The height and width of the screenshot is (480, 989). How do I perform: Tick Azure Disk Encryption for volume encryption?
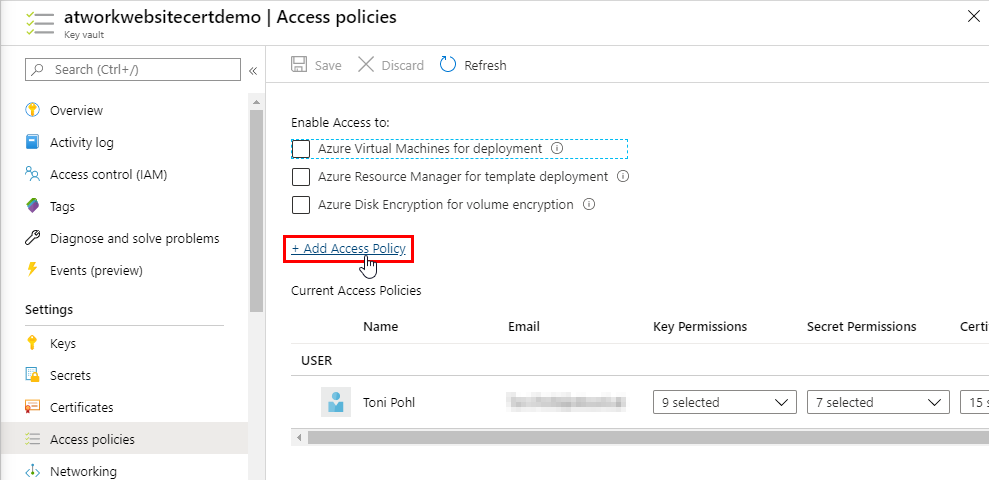(301, 205)
